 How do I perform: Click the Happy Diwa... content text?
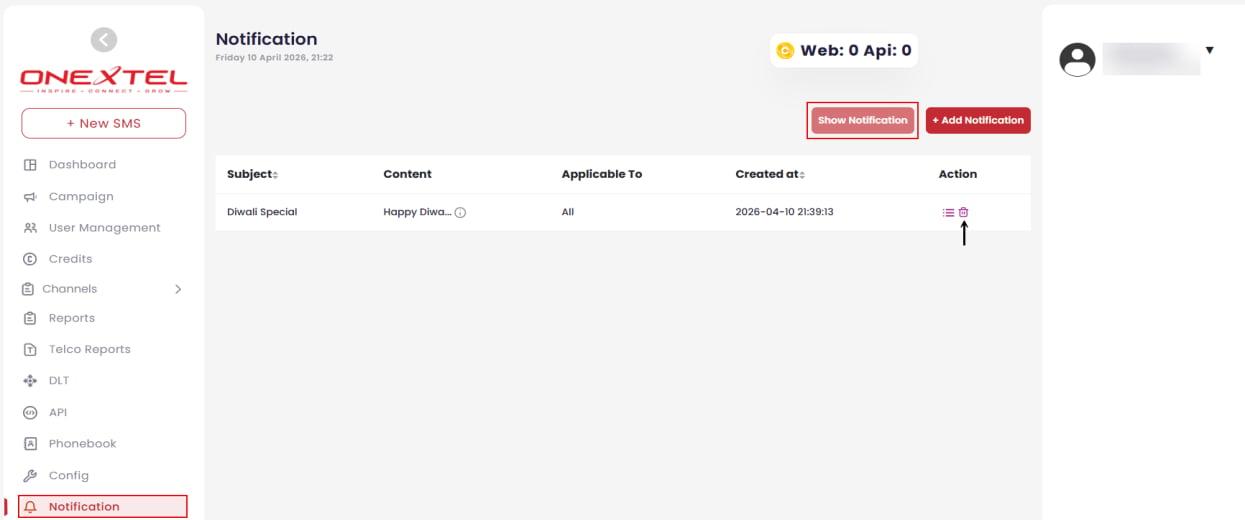[417, 212]
